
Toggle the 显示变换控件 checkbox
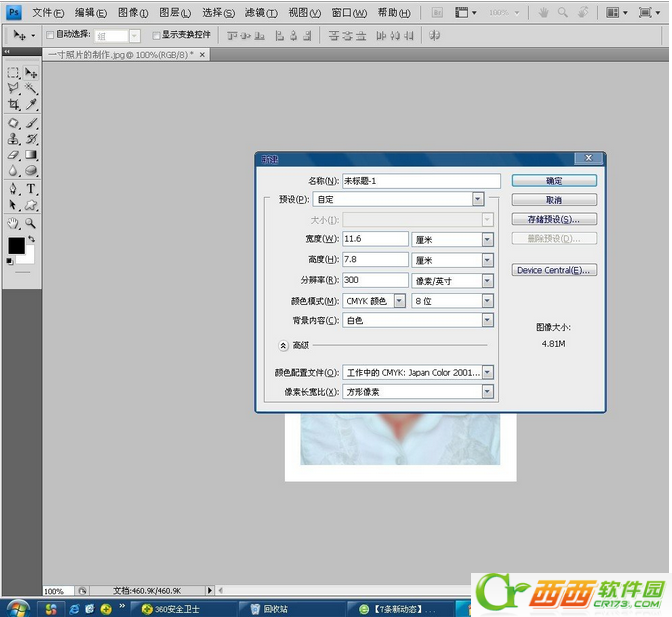pos(156,35)
